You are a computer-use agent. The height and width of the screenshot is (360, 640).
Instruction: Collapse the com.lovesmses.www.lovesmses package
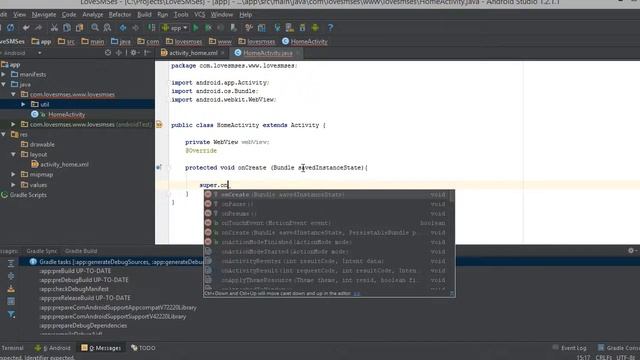tap(13, 94)
